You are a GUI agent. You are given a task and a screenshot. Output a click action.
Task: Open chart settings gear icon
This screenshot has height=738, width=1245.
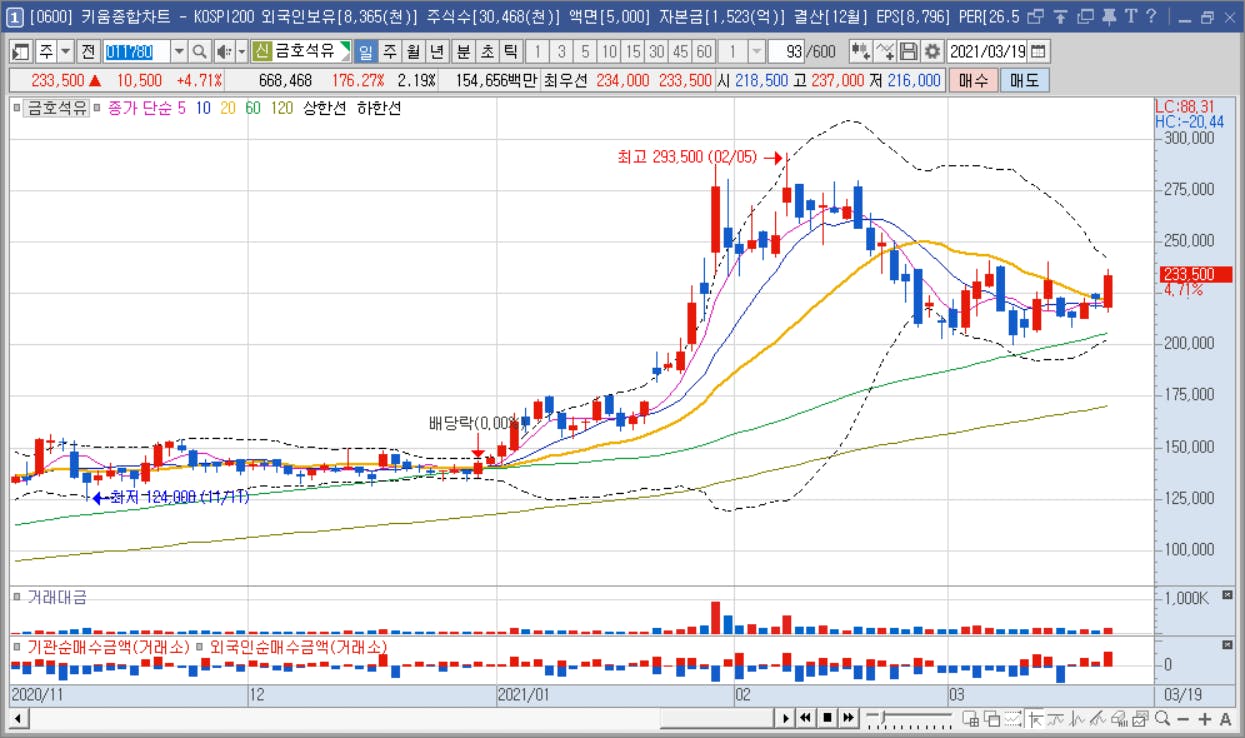pos(932,52)
